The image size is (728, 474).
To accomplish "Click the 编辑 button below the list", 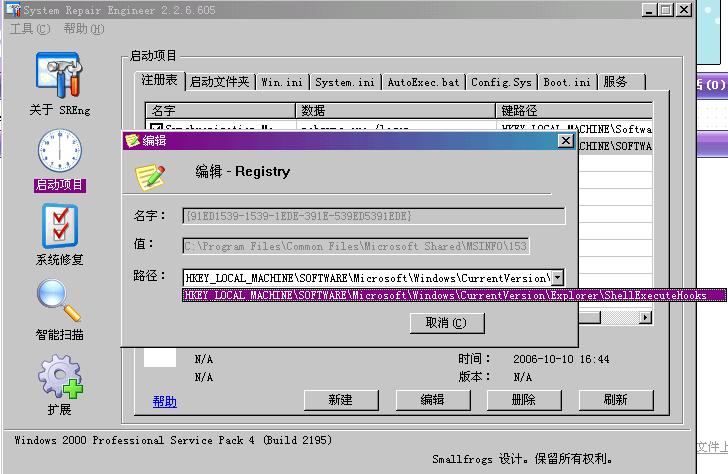I will (x=433, y=400).
